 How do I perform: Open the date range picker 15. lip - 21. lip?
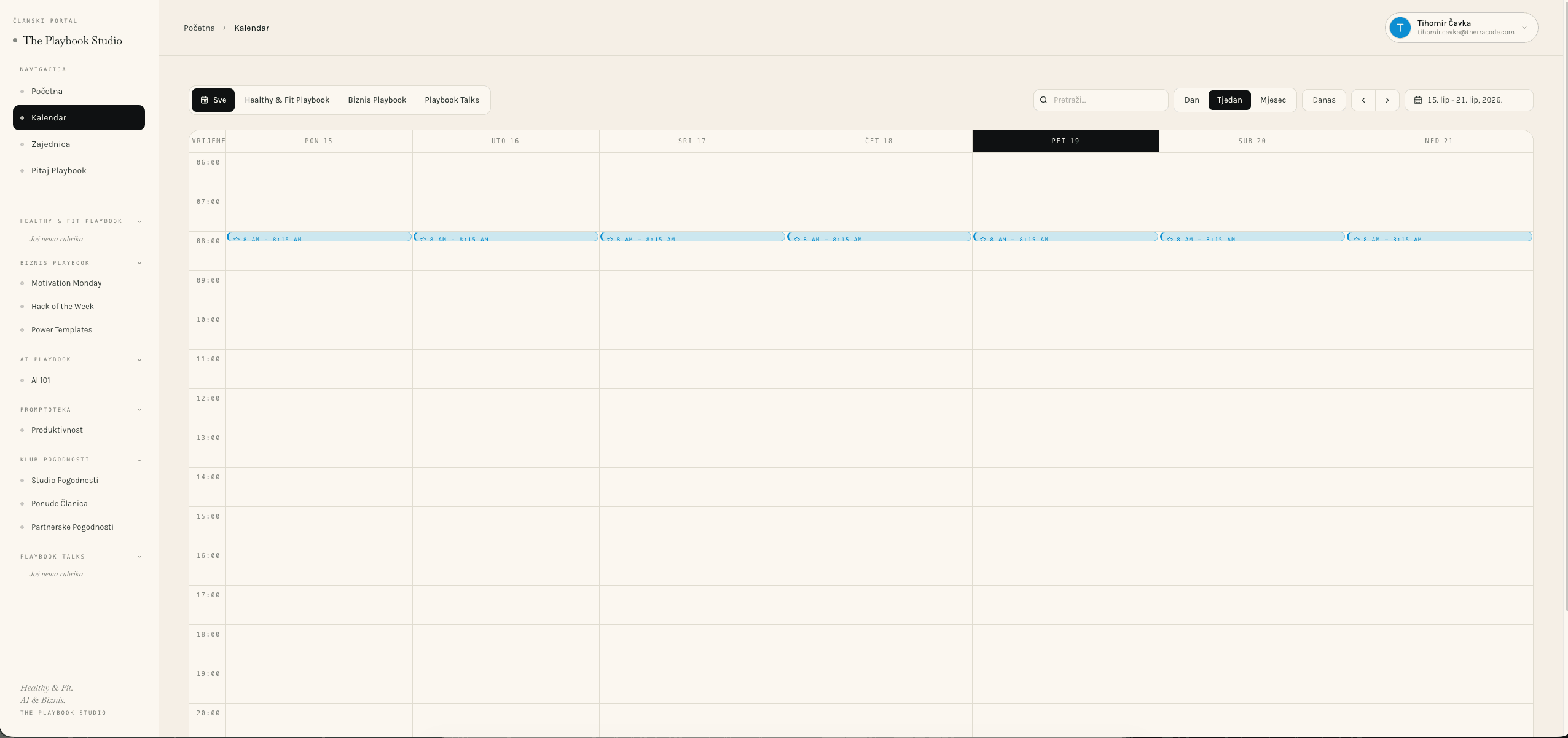[x=1468, y=100]
